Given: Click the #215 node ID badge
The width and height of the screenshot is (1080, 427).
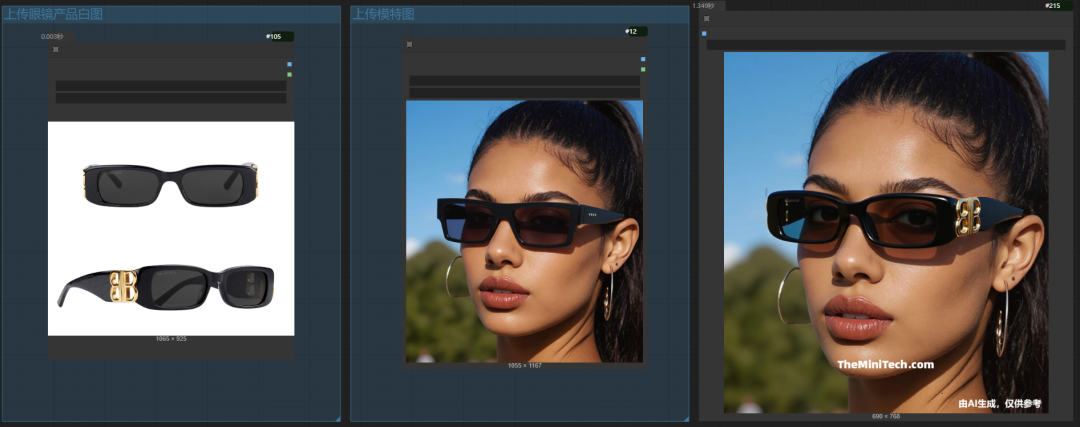Looking at the screenshot, I should click(x=1052, y=6).
